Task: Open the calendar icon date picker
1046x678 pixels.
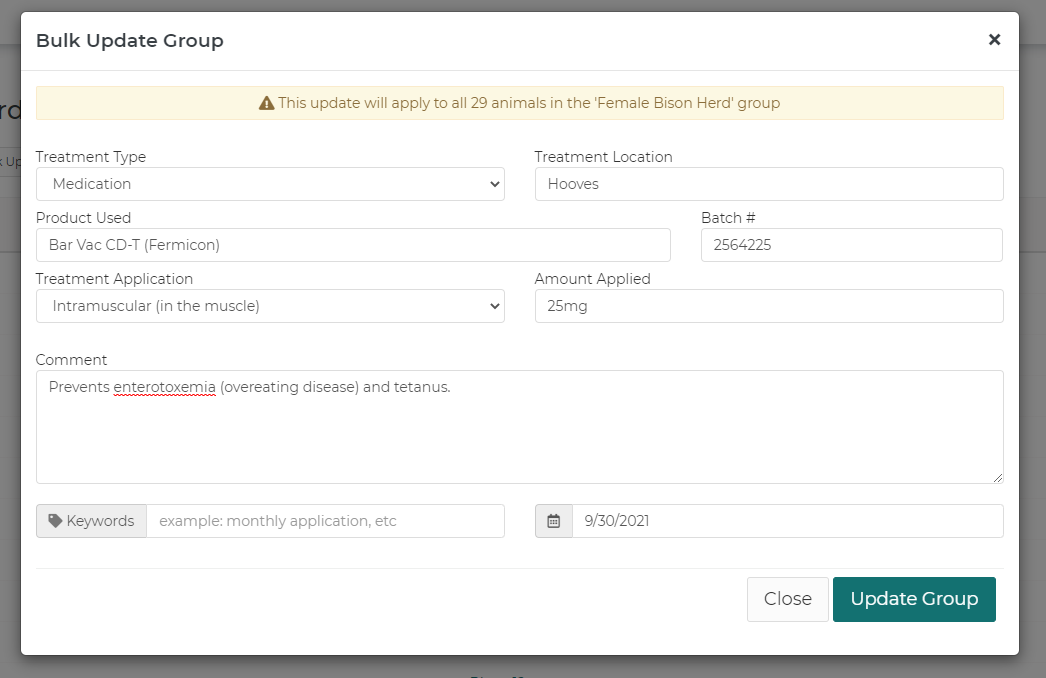Action: tap(554, 521)
